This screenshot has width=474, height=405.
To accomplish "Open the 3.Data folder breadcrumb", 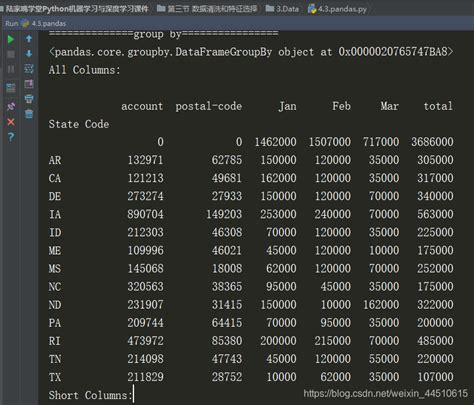I will pyautogui.click(x=282, y=9).
